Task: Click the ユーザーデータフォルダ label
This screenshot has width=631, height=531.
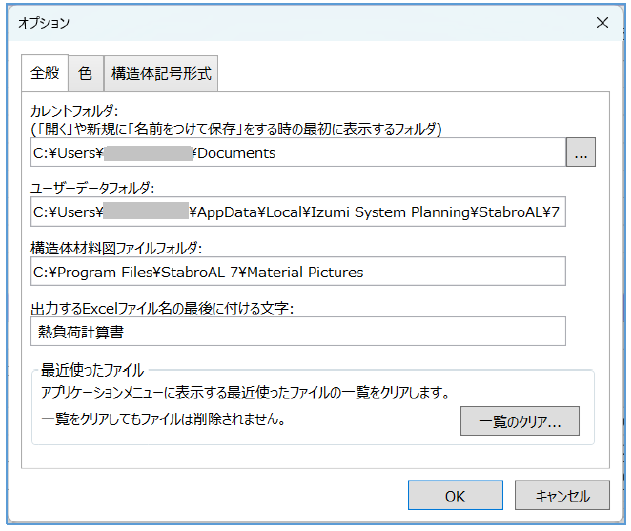Action: (93, 188)
